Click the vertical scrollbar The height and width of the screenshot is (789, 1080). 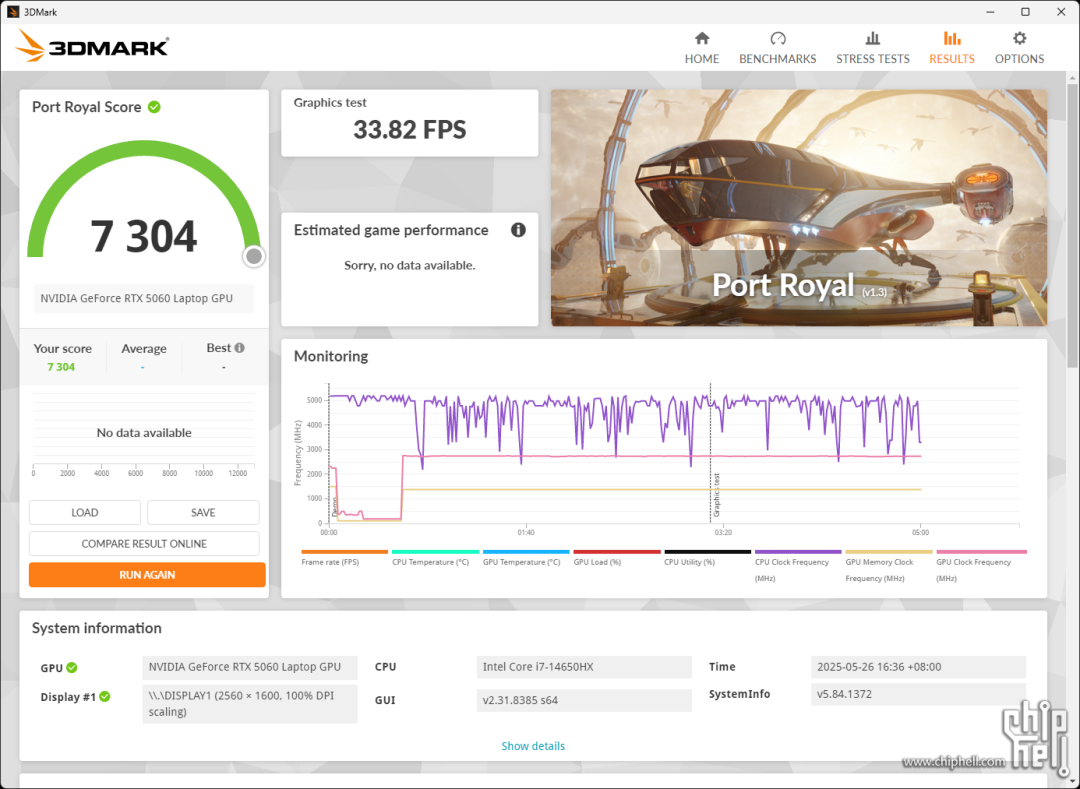[x=1073, y=227]
